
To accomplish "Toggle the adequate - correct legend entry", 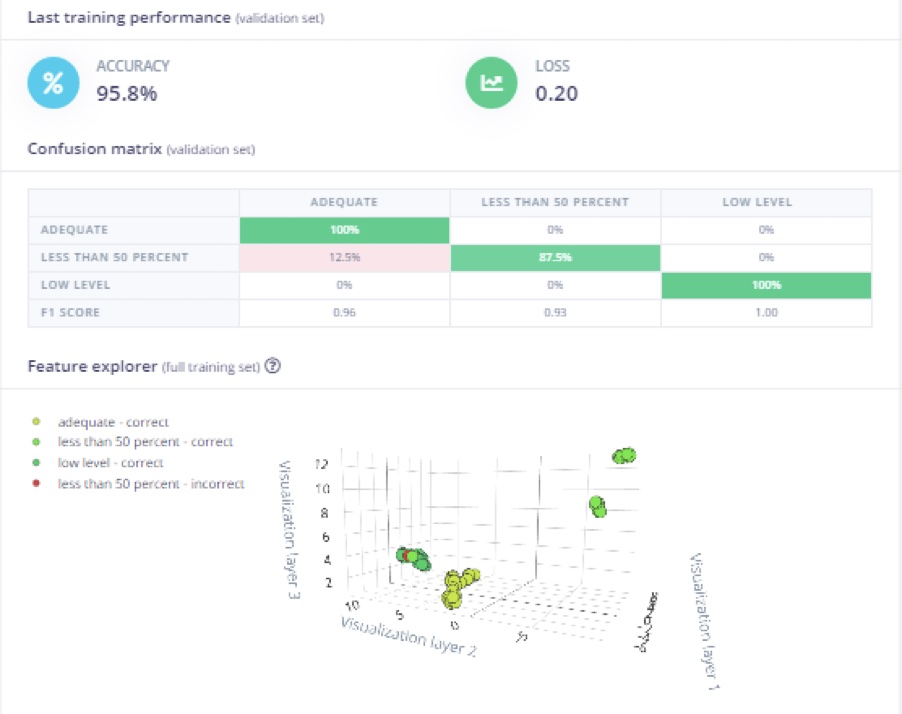I will [113, 422].
